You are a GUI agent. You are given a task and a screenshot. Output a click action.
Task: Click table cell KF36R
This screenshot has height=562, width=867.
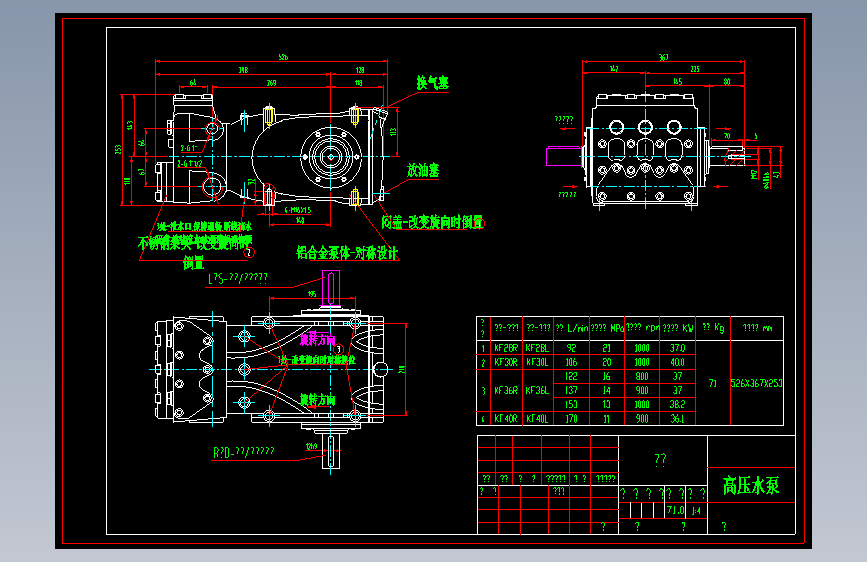(506, 391)
